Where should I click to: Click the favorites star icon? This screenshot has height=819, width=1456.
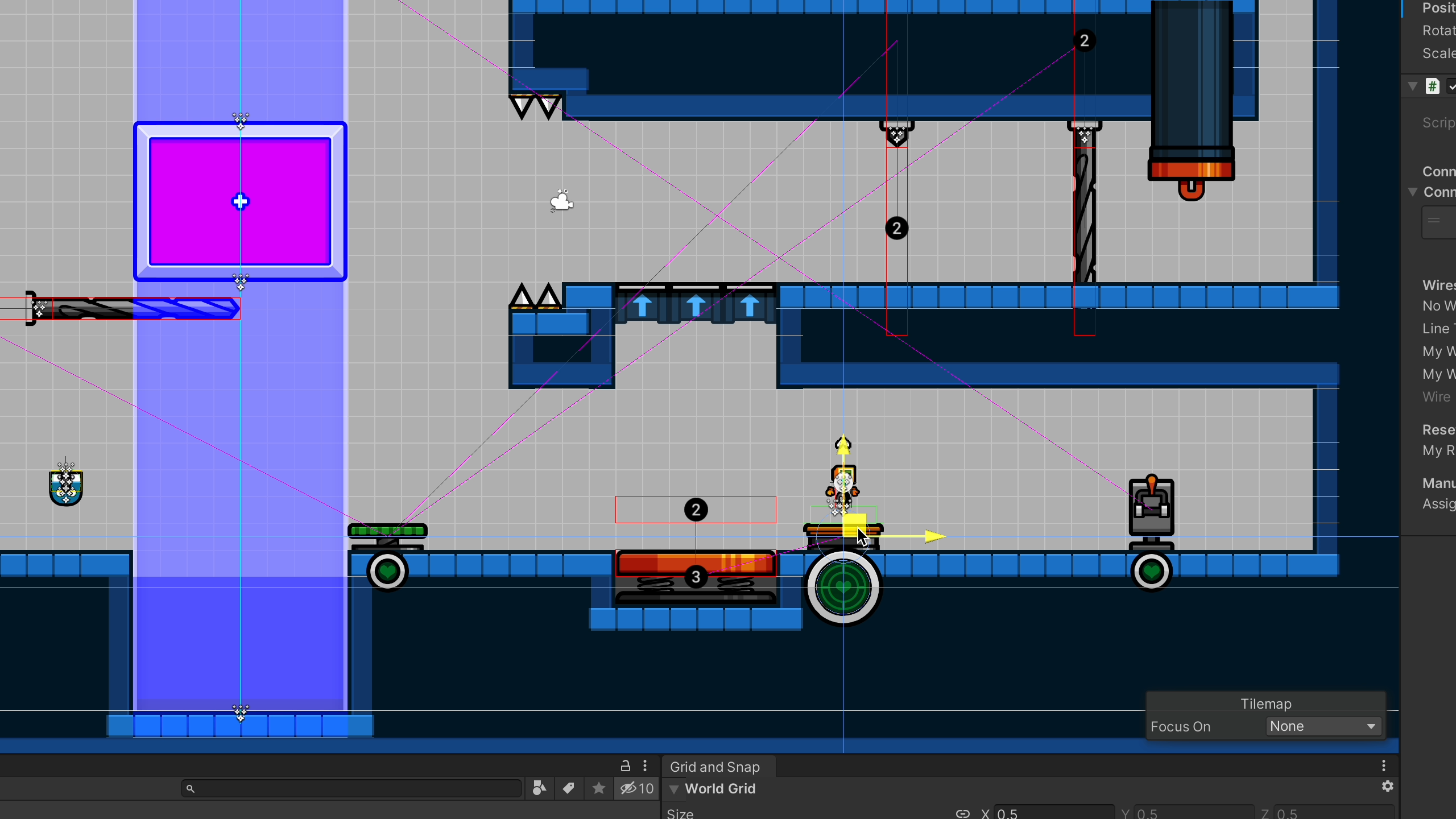(x=598, y=788)
